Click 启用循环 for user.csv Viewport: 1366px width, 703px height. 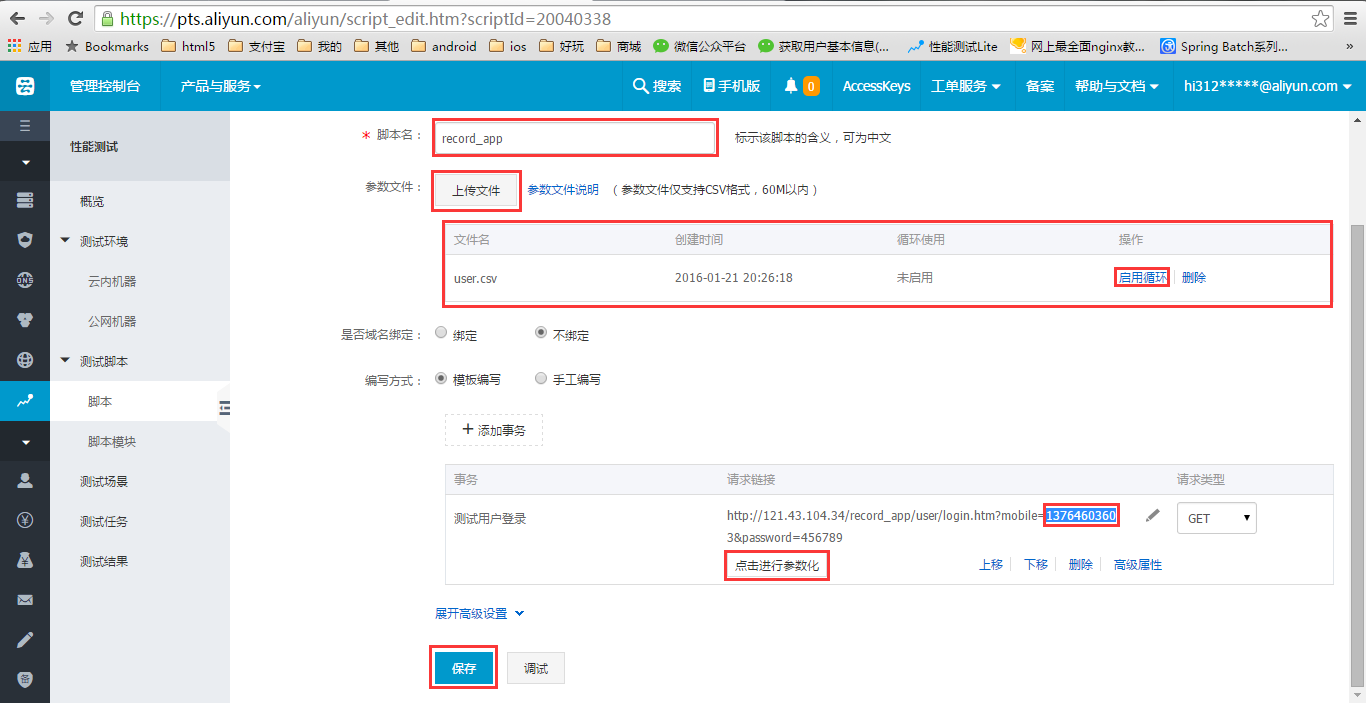click(1142, 277)
